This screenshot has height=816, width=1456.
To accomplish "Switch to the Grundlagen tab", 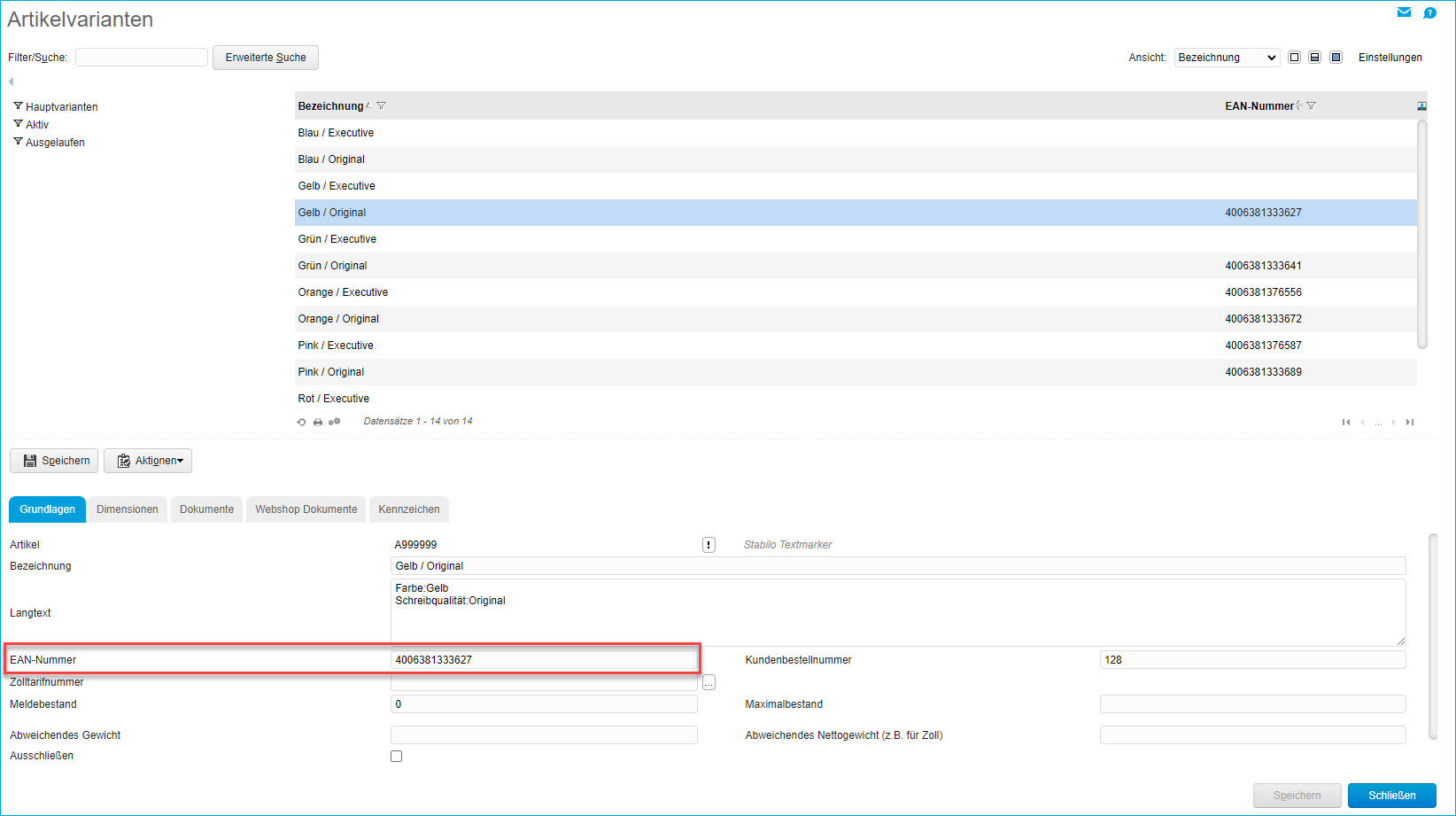I will tap(48, 509).
